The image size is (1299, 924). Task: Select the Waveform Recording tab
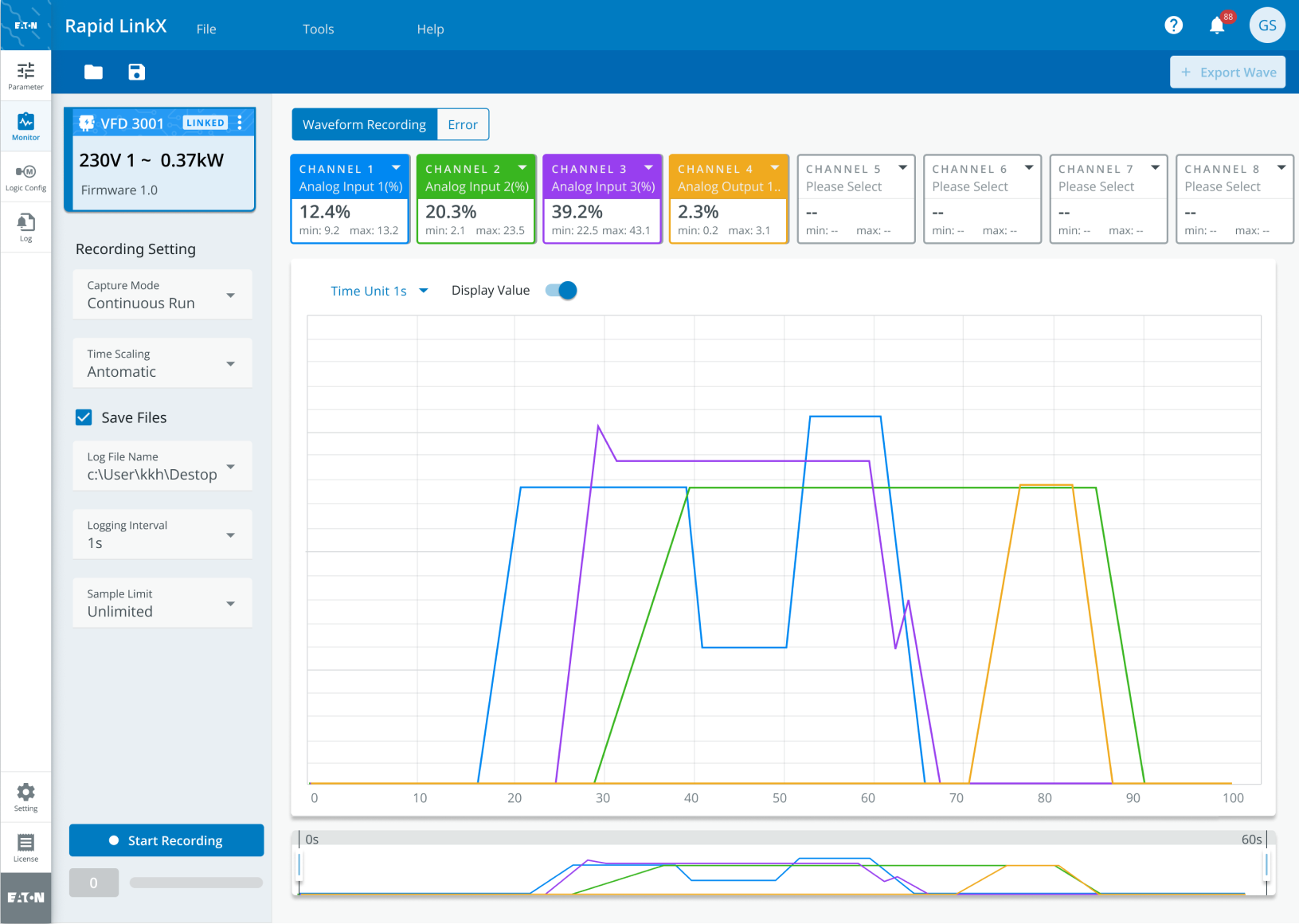[365, 124]
